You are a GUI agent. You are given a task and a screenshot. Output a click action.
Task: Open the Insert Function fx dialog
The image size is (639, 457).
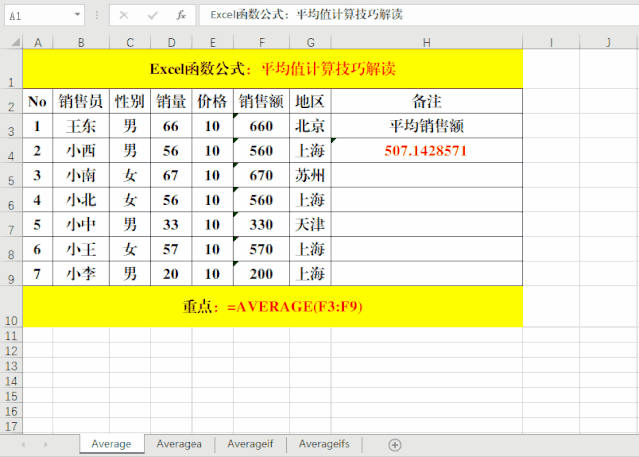click(x=181, y=15)
